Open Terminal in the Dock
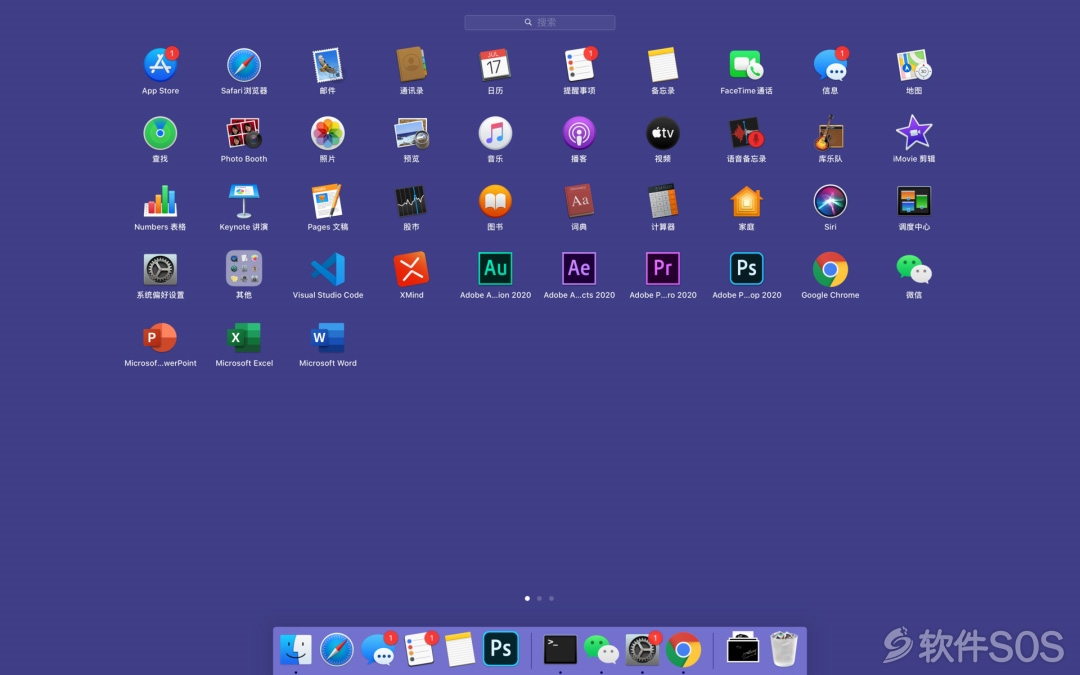The height and width of the screenshot is (675, 1080). pos(560,649)
